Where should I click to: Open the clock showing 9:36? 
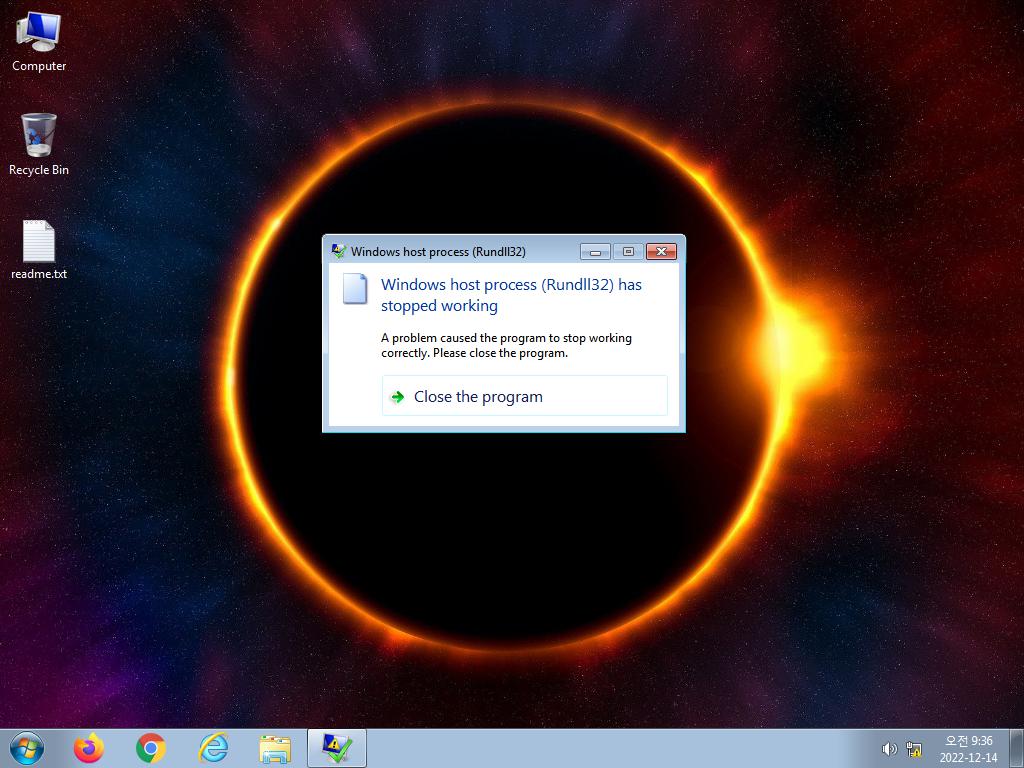[x=968, y=749]
